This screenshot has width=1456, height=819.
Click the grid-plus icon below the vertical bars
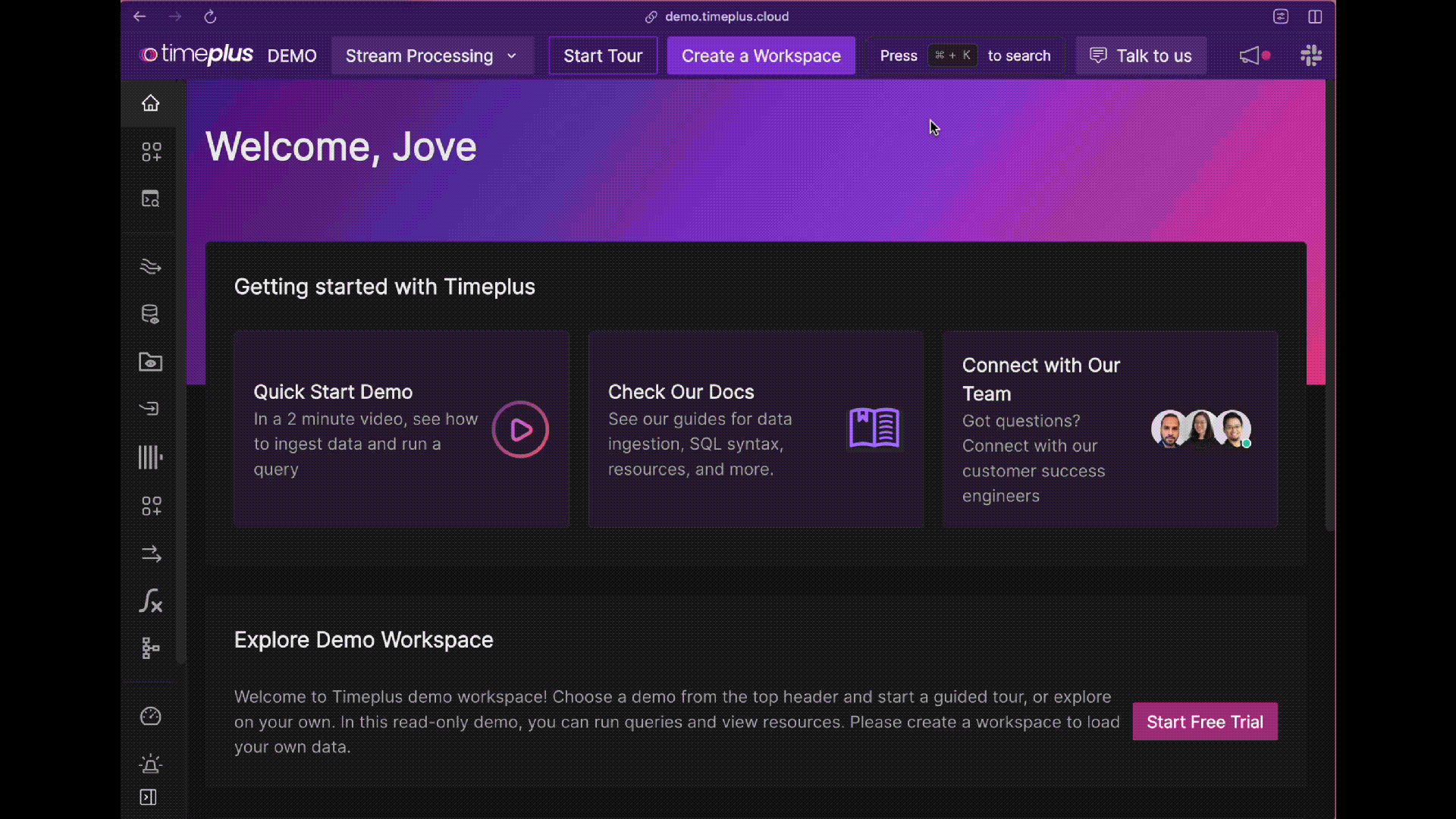(x=151, y=506)
